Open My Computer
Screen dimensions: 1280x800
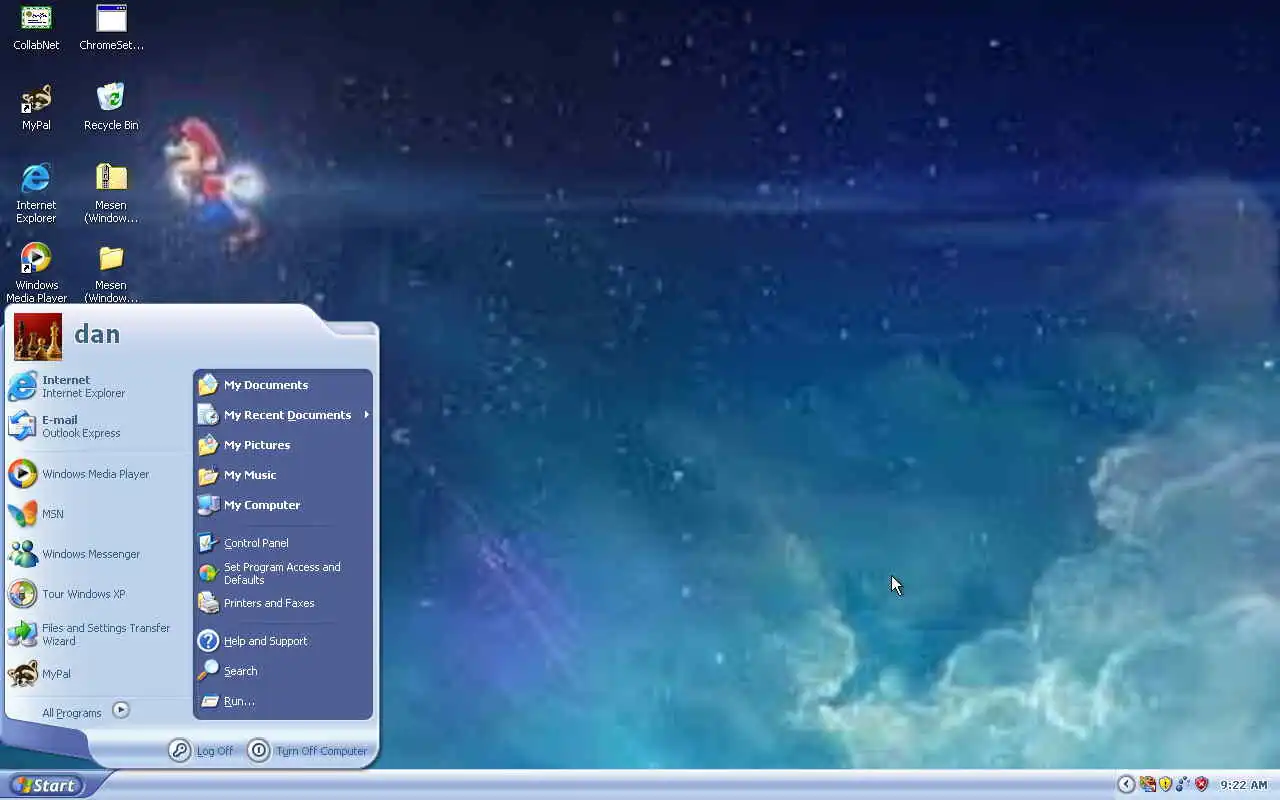(283, 505)
